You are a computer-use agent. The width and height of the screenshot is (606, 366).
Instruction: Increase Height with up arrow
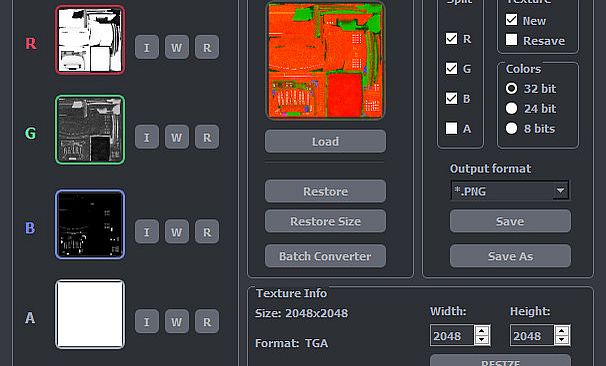(562, 330)
